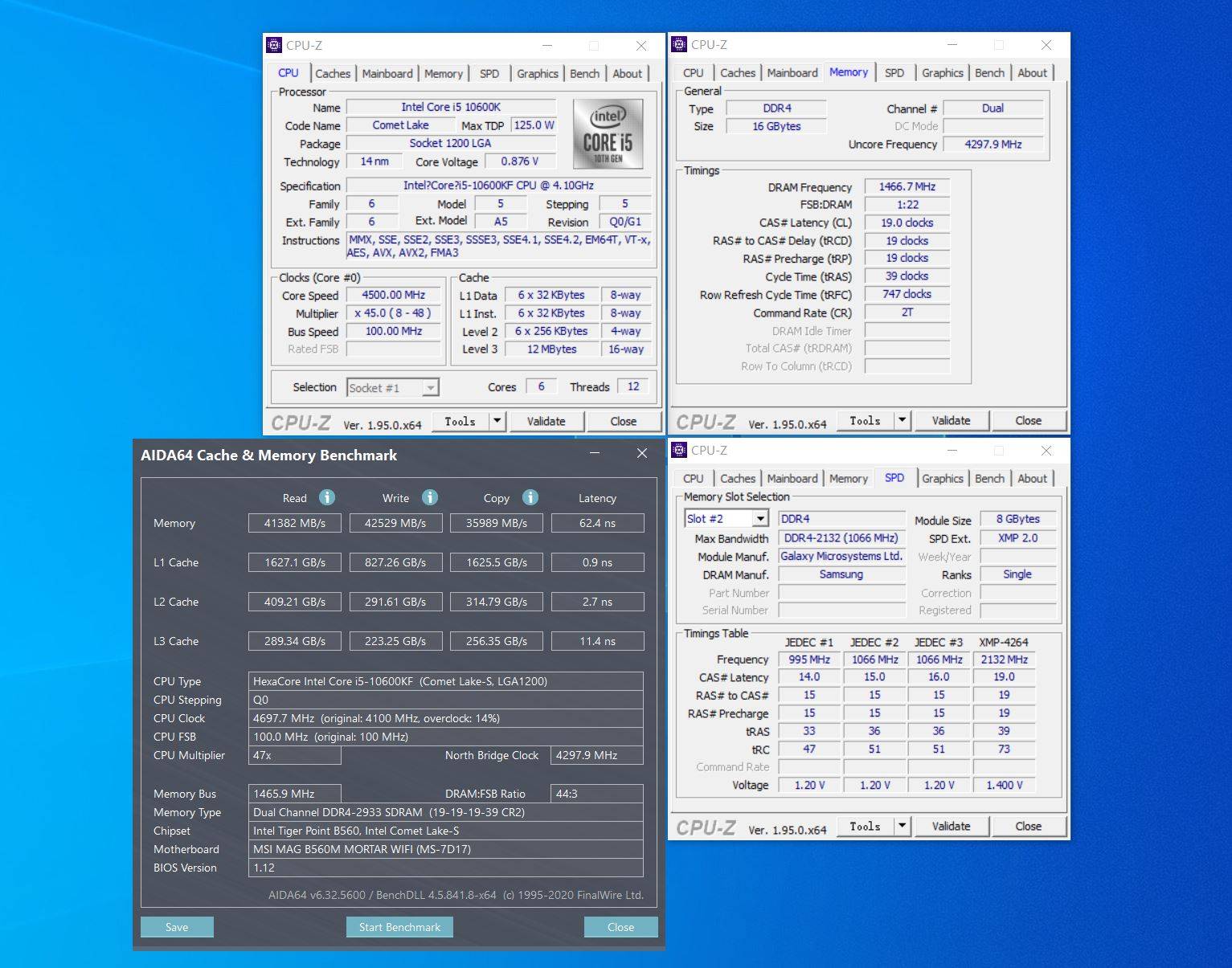1232x968 pixels.
Task: Click Validate button in CPU window
Action: pyautogui.click(x=546, y=421)
